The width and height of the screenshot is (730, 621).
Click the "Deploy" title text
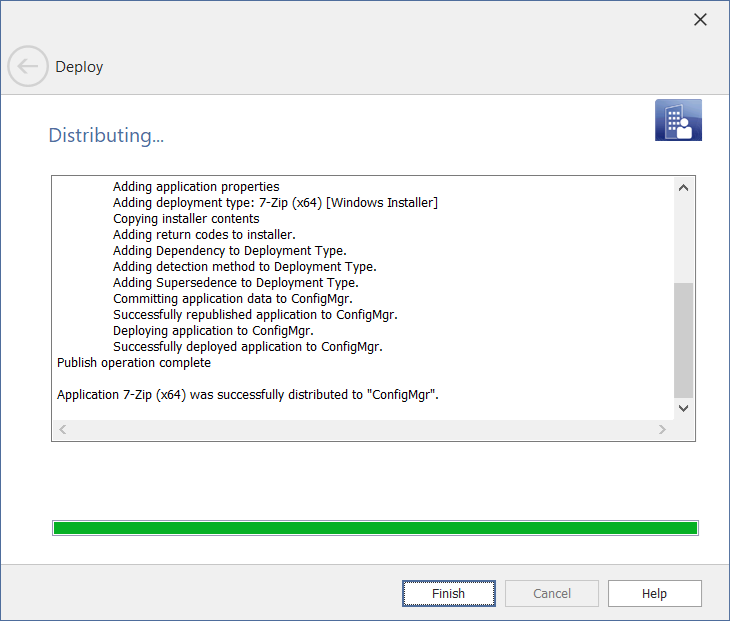tap(79, 67)
